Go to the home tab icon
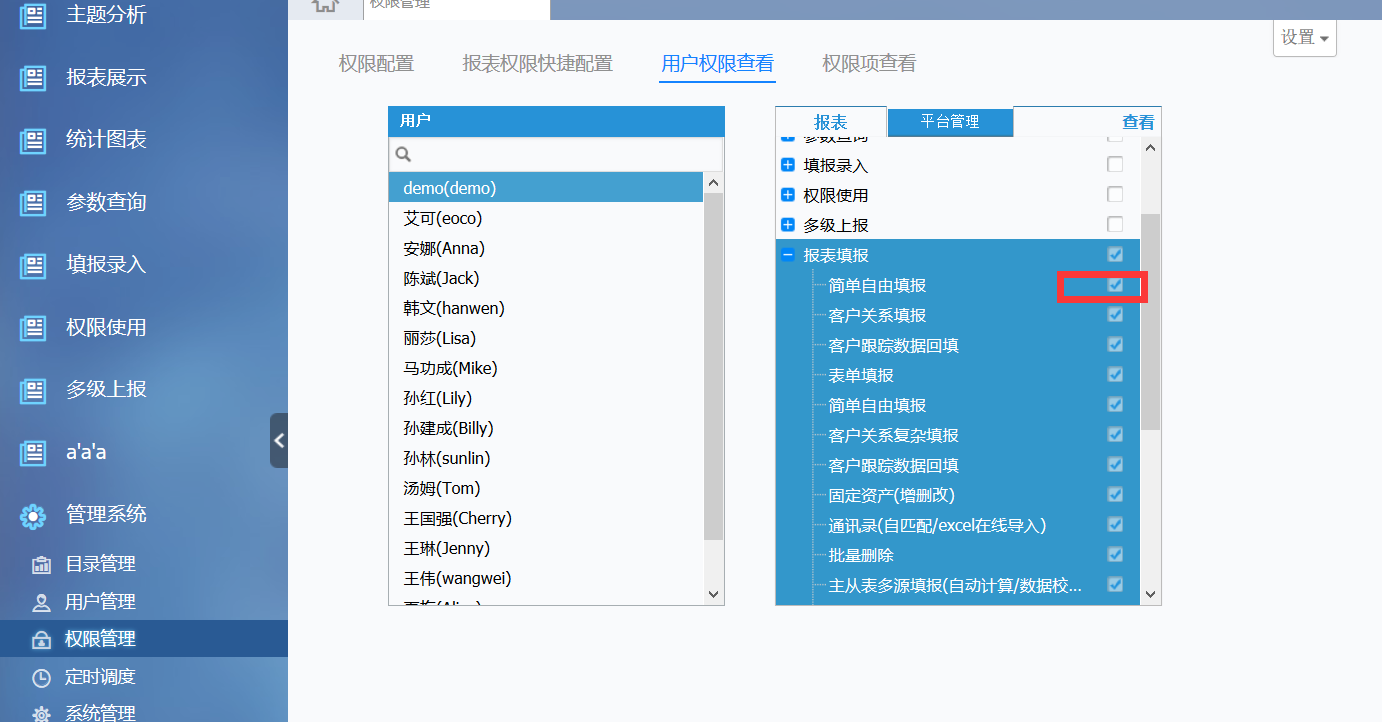The width and height of the screenshot is (1382, 722). 324,5
